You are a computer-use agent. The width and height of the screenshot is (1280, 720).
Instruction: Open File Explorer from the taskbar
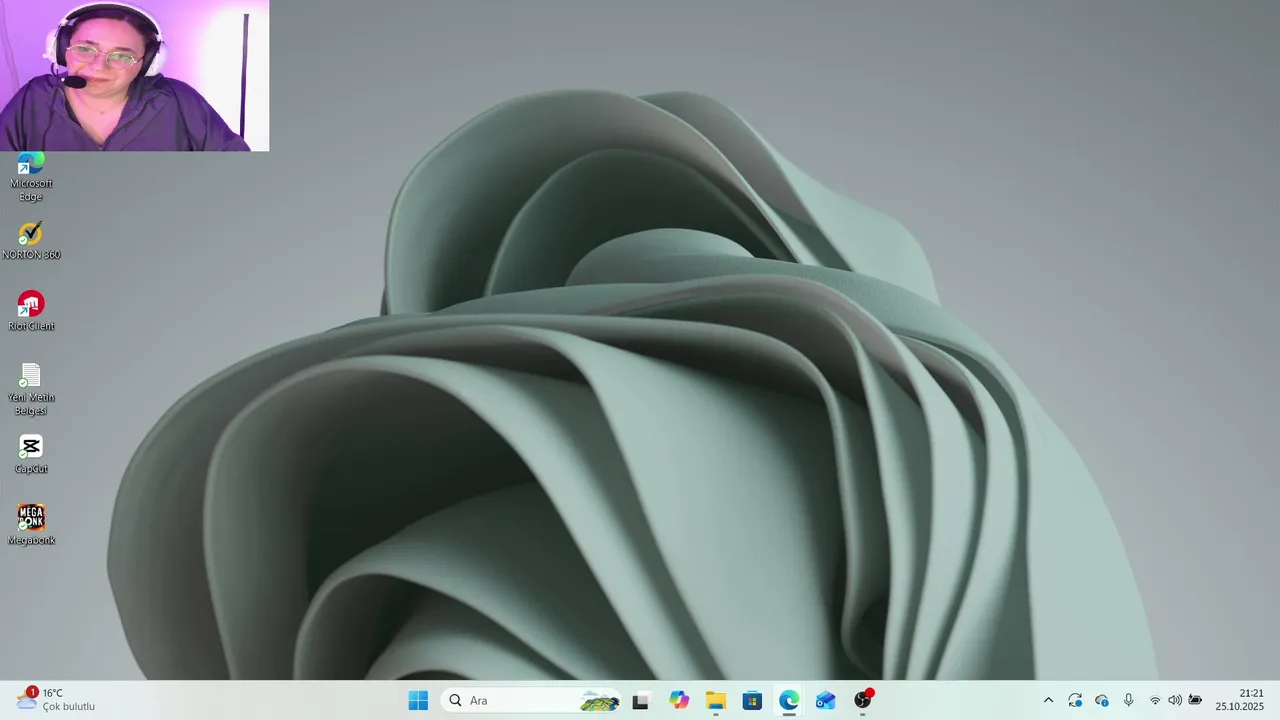pos(715,701)
